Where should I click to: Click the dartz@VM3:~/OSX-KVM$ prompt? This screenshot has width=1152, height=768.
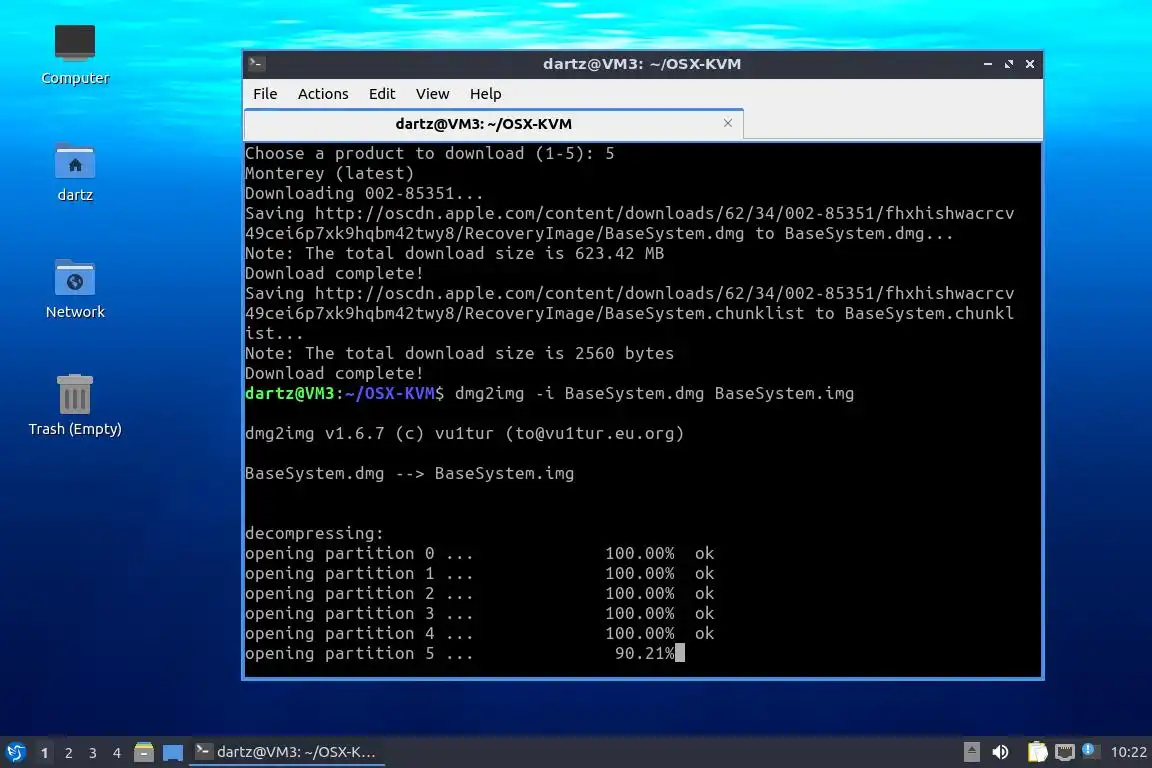click(344, 393)
